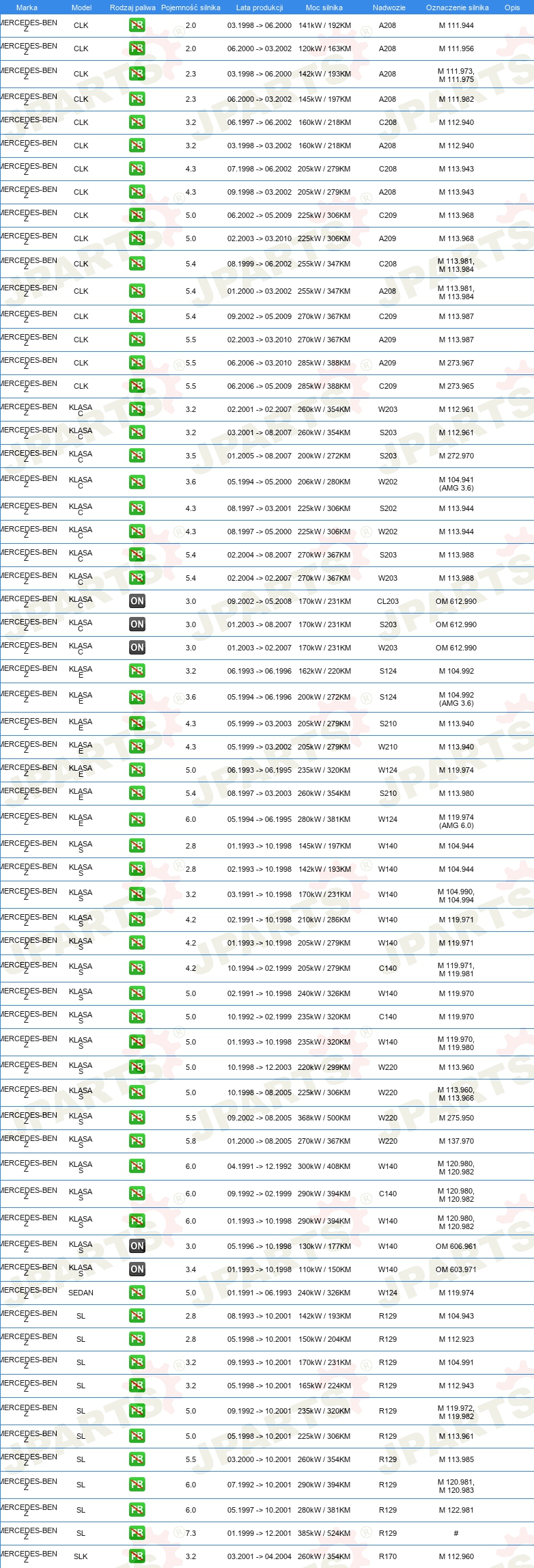Select petrol icon in 162kW / 220KM row
534x1568 pixels.
[x=137, y=671]
